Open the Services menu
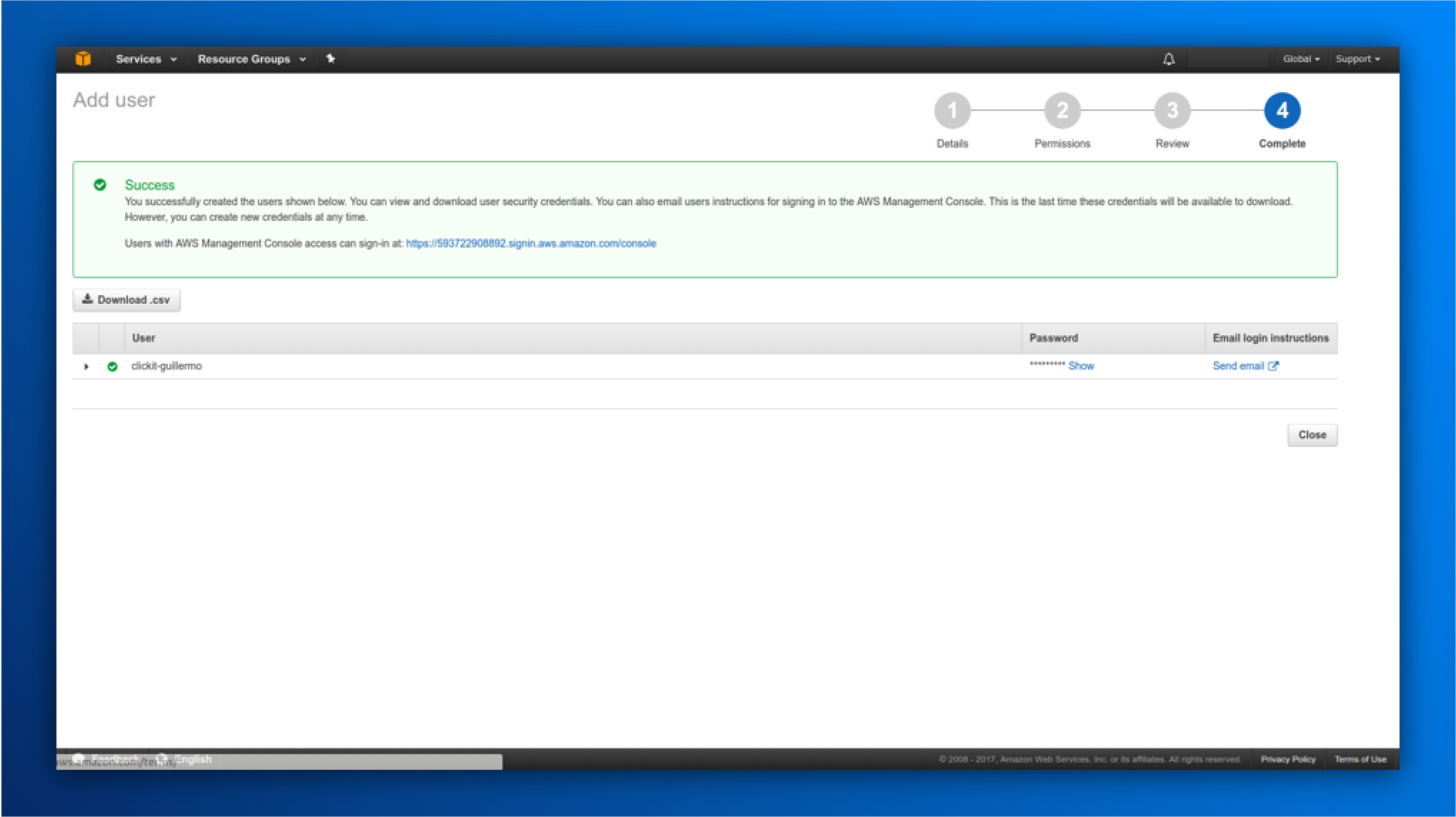The height and width of the screenshot is (817, 1456). pos(146,59)
